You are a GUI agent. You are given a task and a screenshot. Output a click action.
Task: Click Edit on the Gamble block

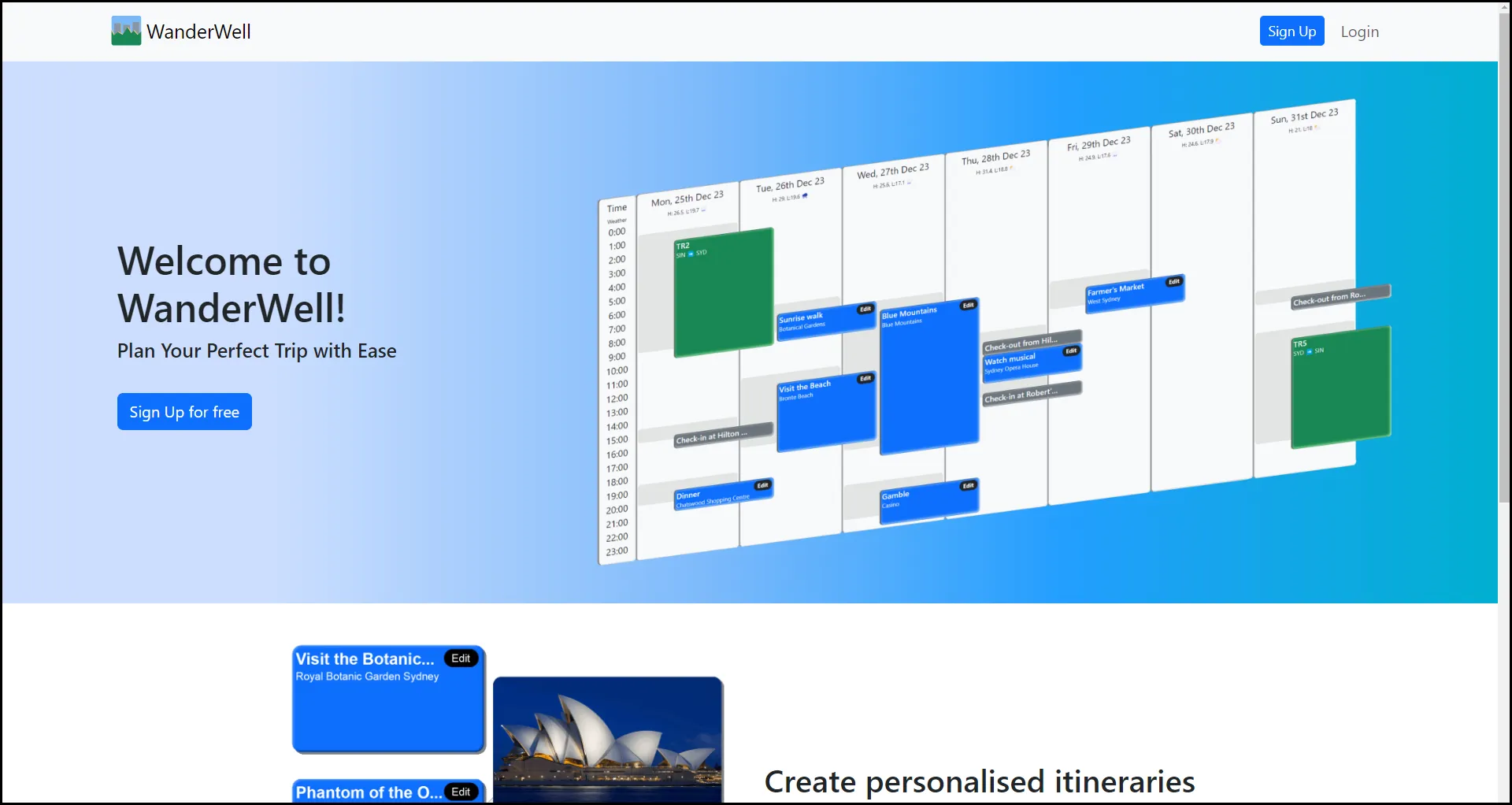[968, 485]
